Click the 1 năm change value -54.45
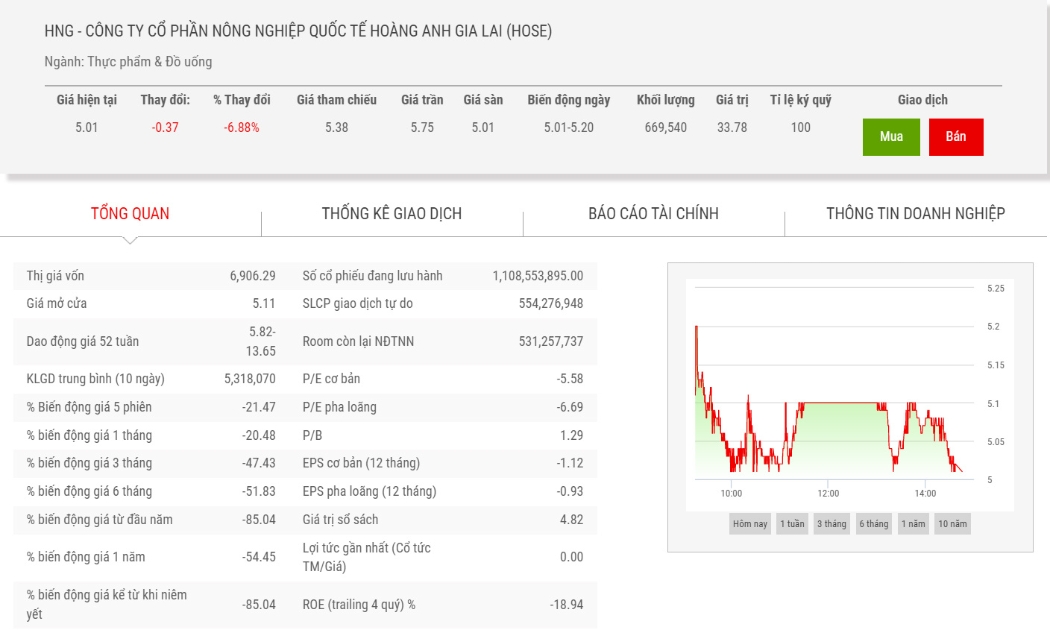This screenshot has height=630, width=1050. point(258,557)
